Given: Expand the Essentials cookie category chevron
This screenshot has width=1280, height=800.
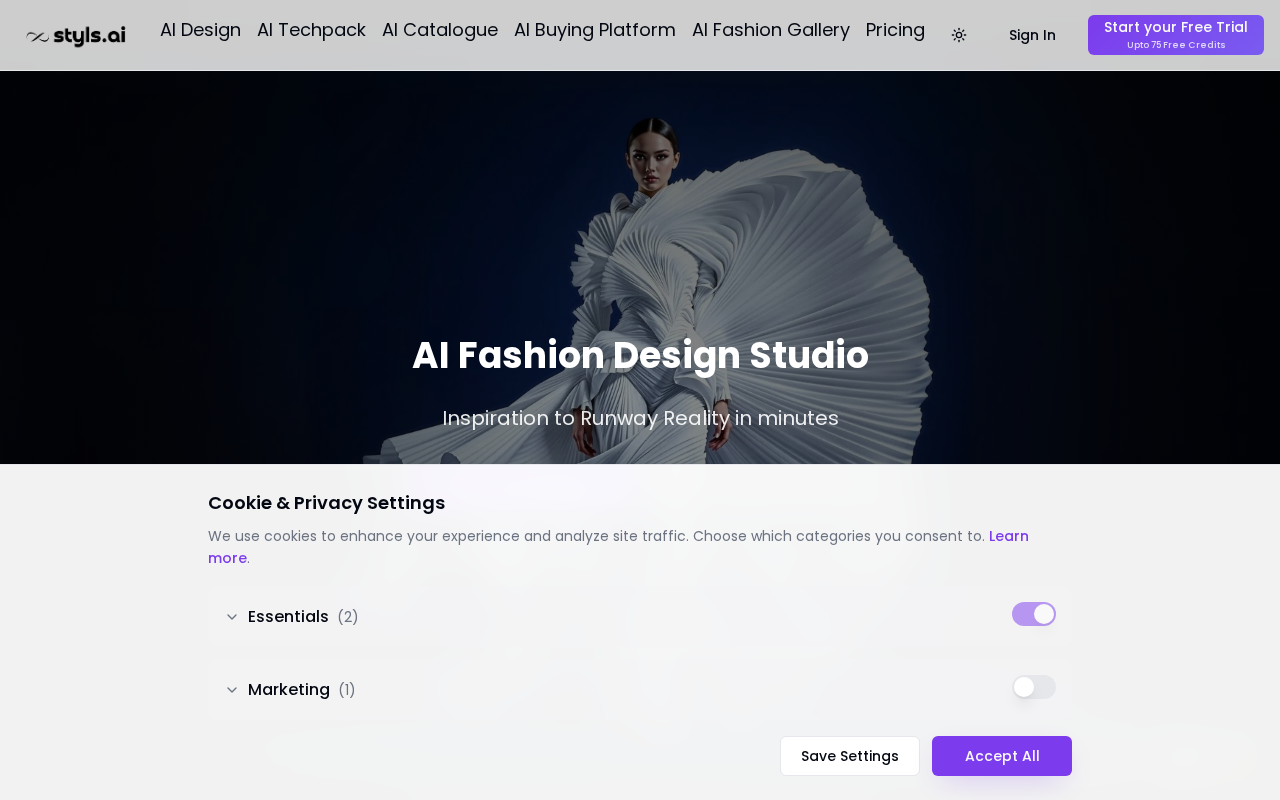Looking at the screenshot, I should point(232,617).
